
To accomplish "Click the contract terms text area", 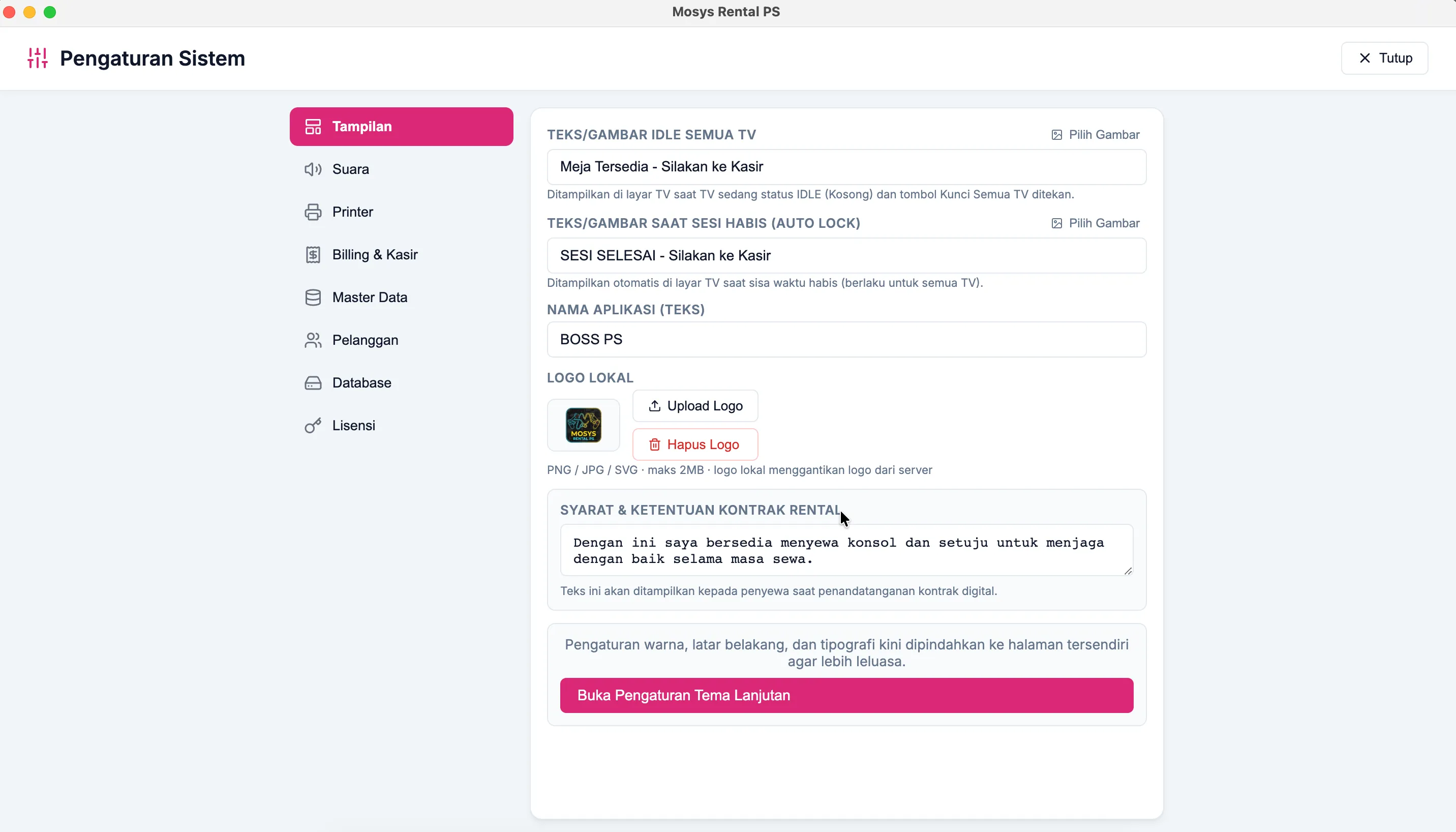I will (x=846, y=550).
